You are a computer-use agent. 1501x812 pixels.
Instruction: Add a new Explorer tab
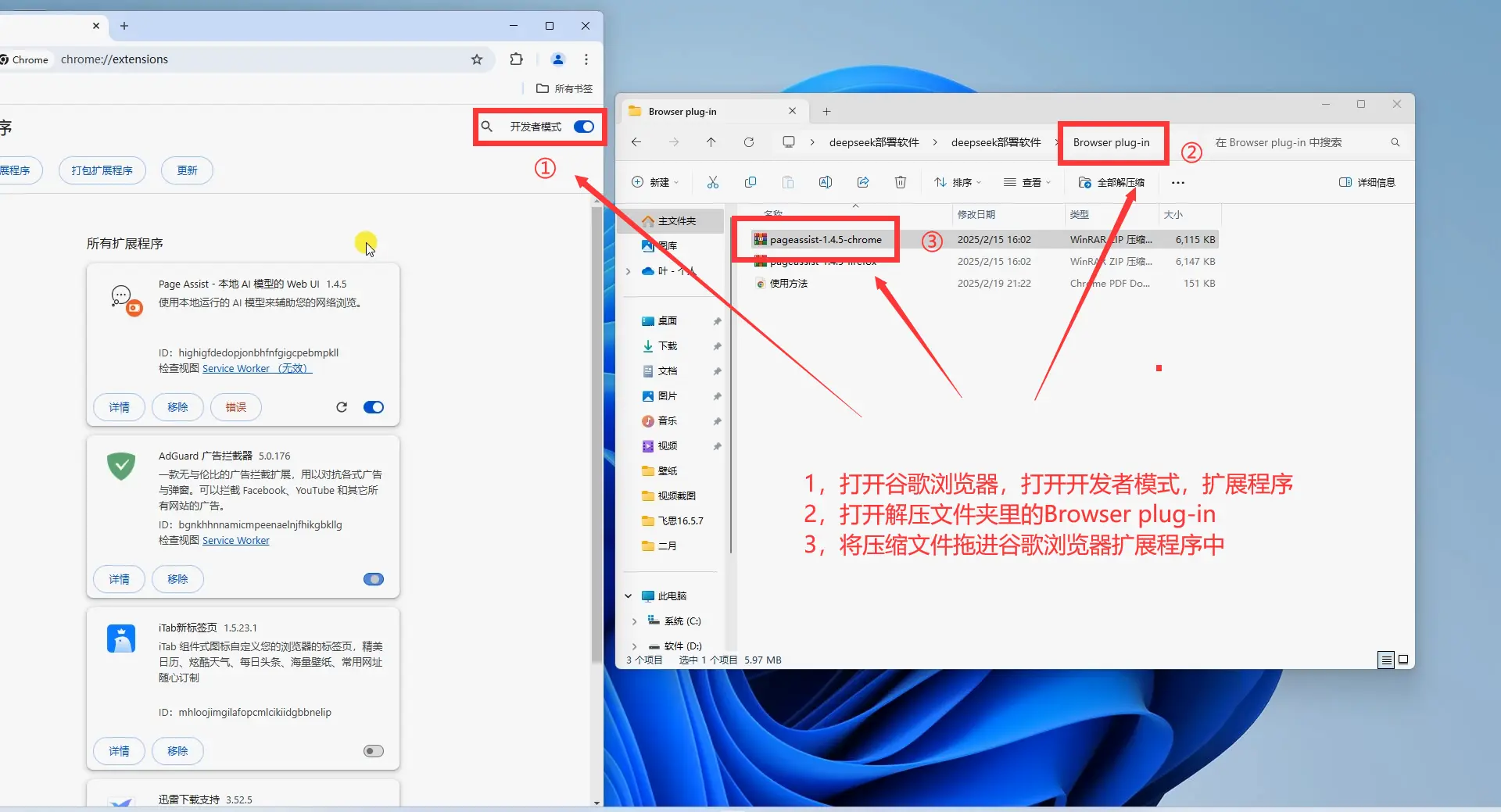[x=826, y=112]
